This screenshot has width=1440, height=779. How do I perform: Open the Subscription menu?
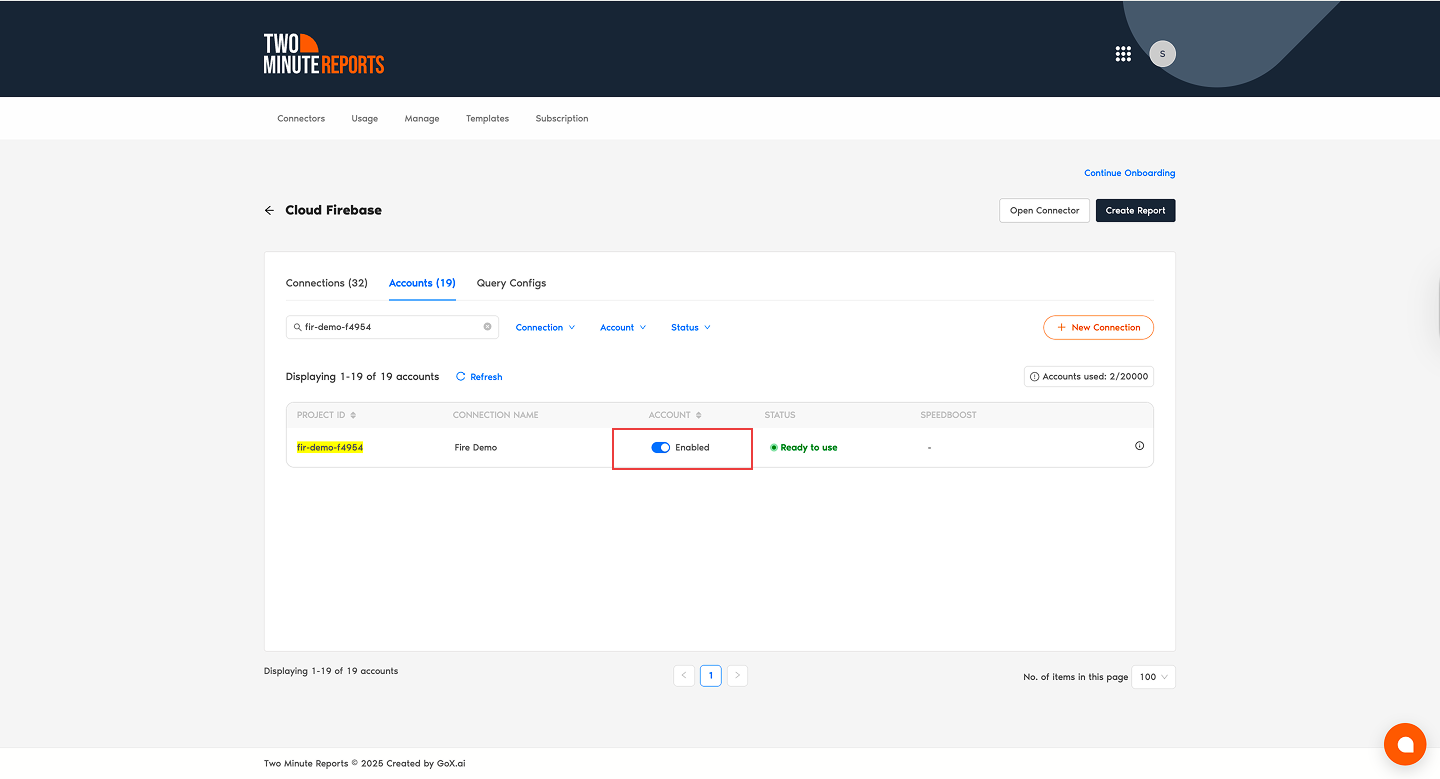562,118
